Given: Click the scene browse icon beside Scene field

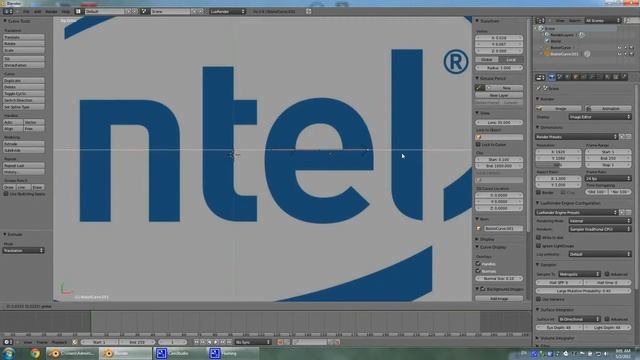Looking at the screenshot, I should point(144,11).
